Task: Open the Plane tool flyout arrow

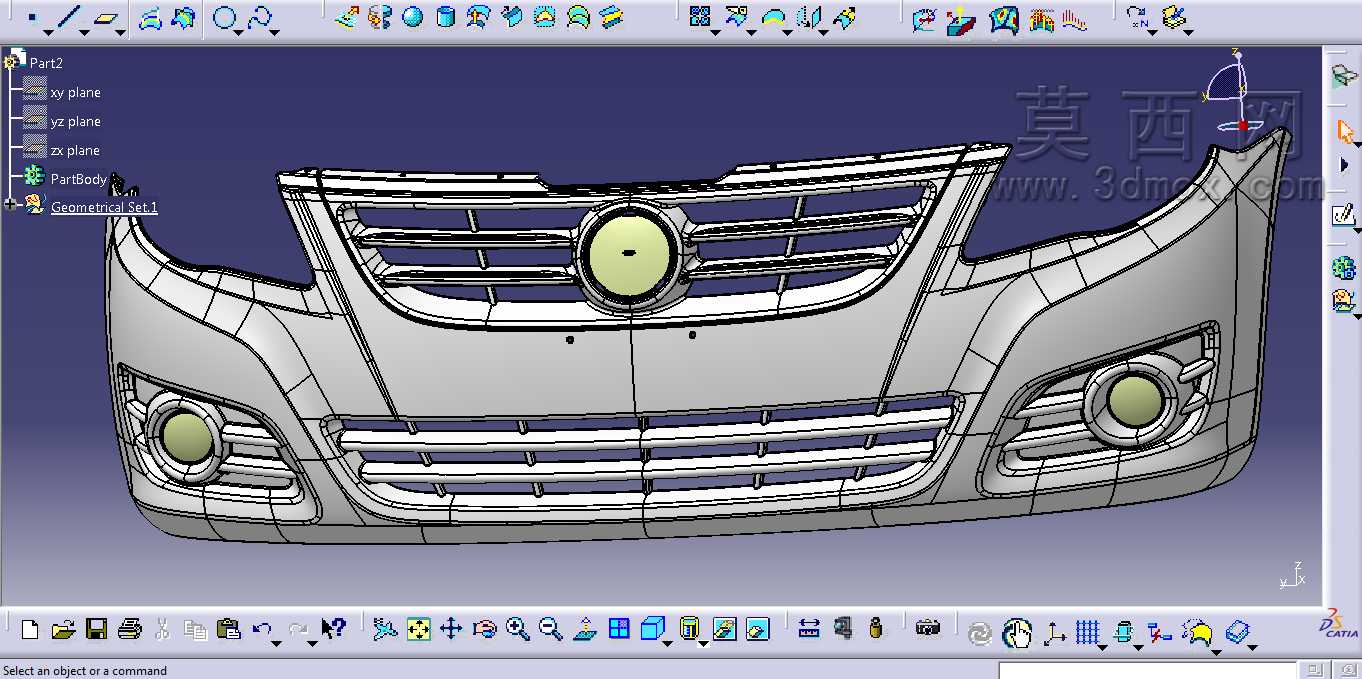Action: (x=121, y=32)
